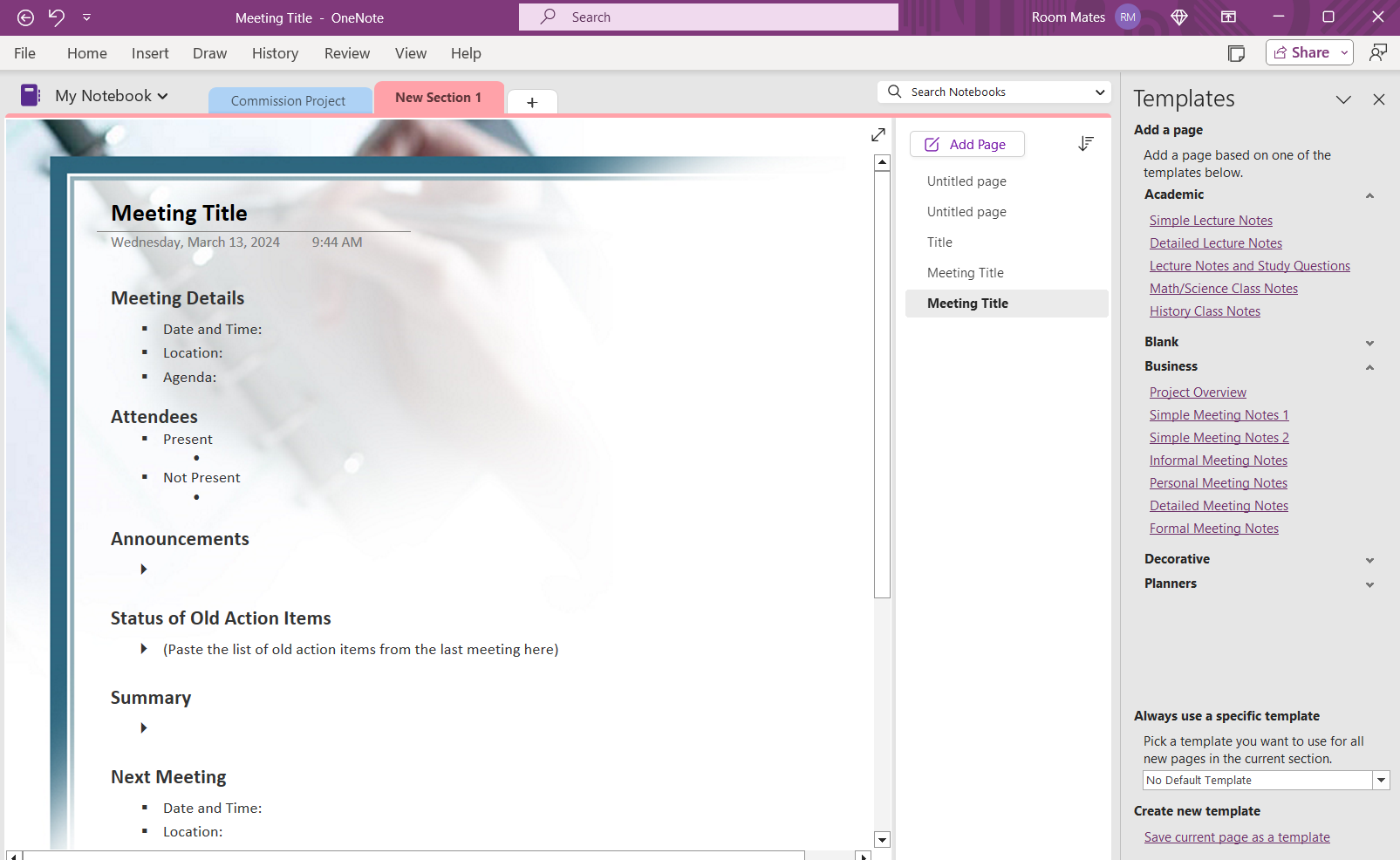This screenshot has height=860, width=1400.
Task: Open the Home tab
Action: point(87,53)
